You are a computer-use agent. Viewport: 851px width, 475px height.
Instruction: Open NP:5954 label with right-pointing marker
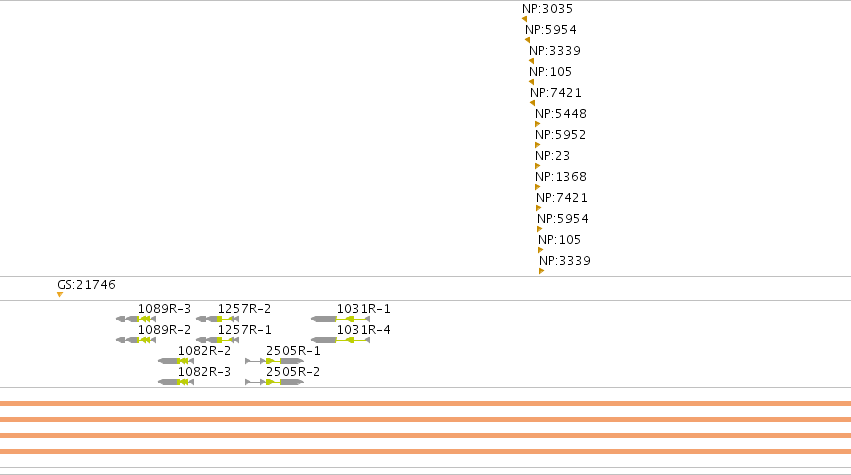[x=563, y=219]
